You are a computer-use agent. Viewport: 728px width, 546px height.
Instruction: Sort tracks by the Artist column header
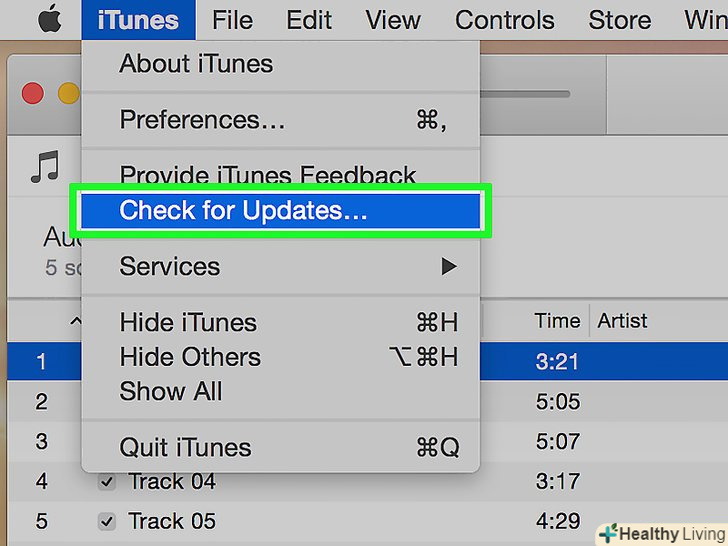(x=622, y=321)
